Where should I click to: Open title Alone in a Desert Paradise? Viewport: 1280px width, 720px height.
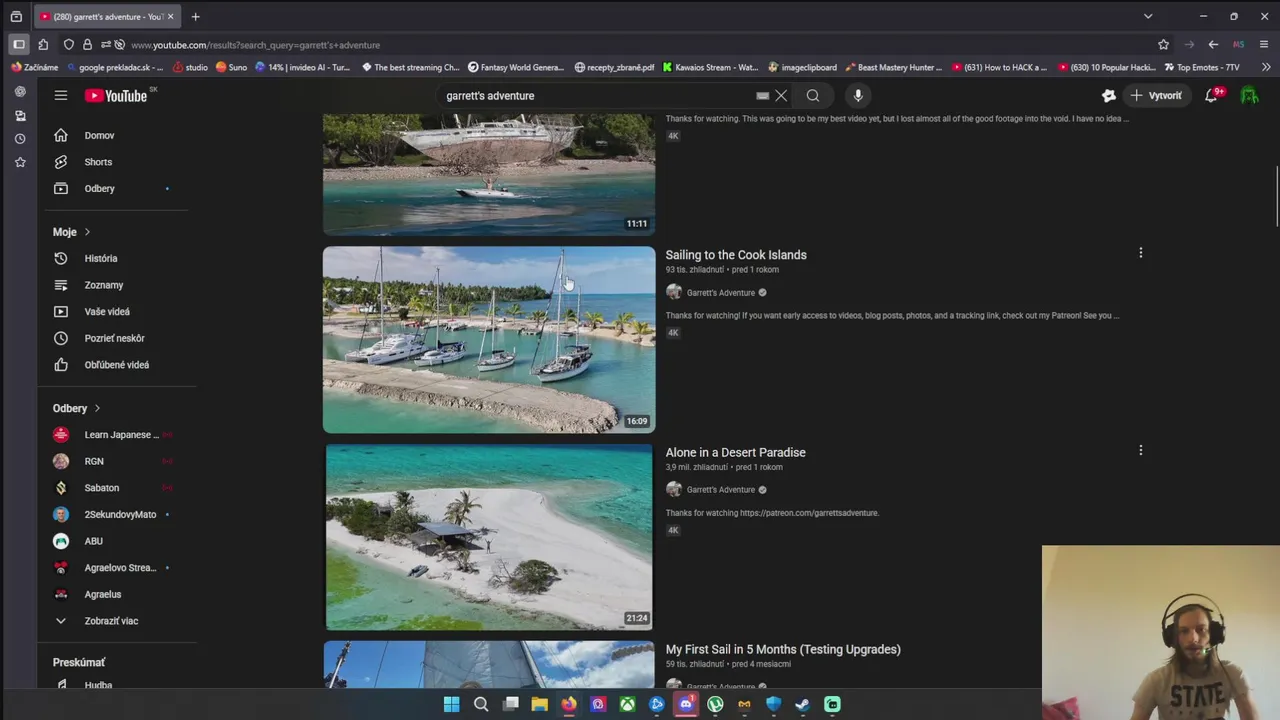(x=736, y=452)
